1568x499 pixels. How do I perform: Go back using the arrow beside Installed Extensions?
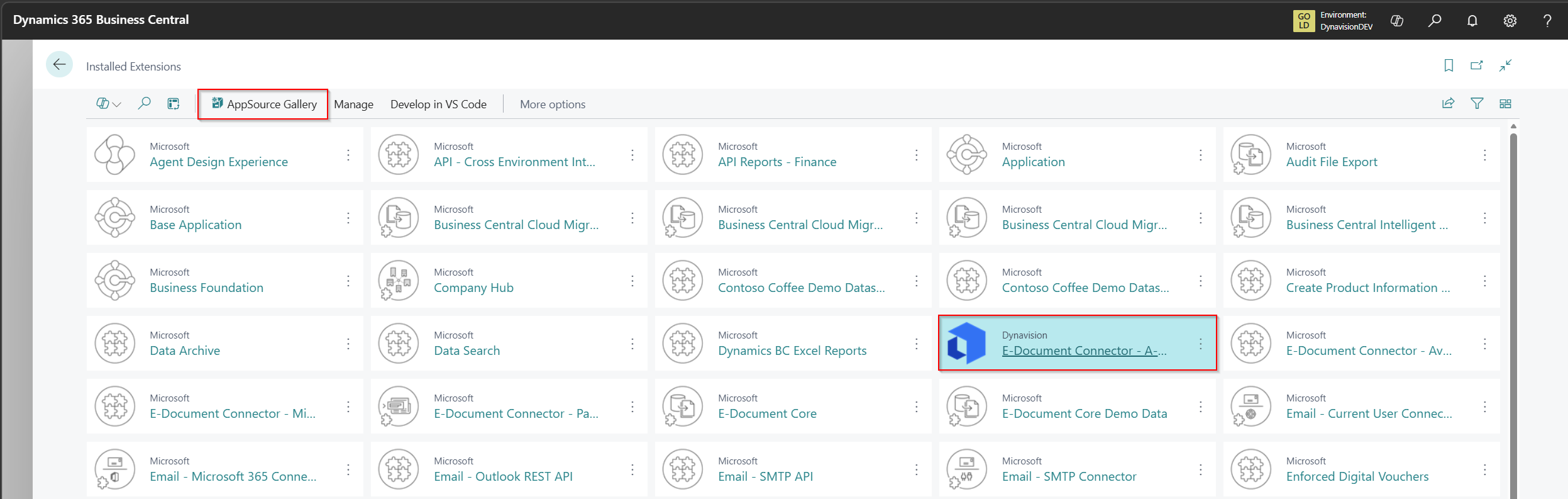[x=60, y=64]
